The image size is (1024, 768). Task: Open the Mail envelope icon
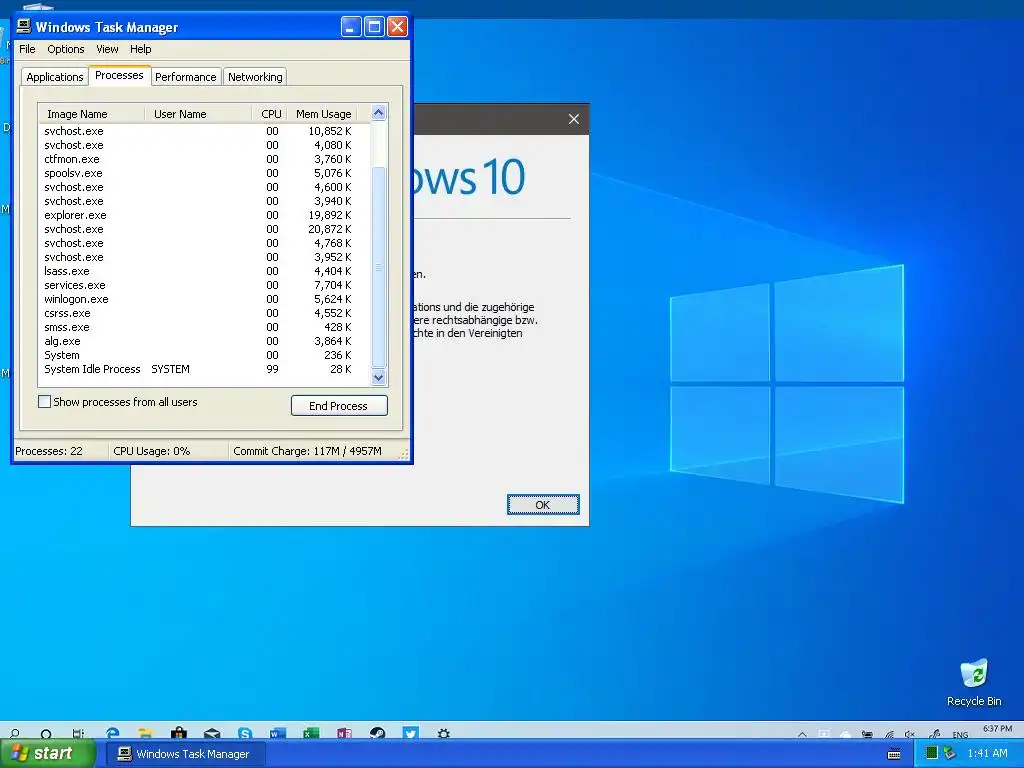pos(212,733)
